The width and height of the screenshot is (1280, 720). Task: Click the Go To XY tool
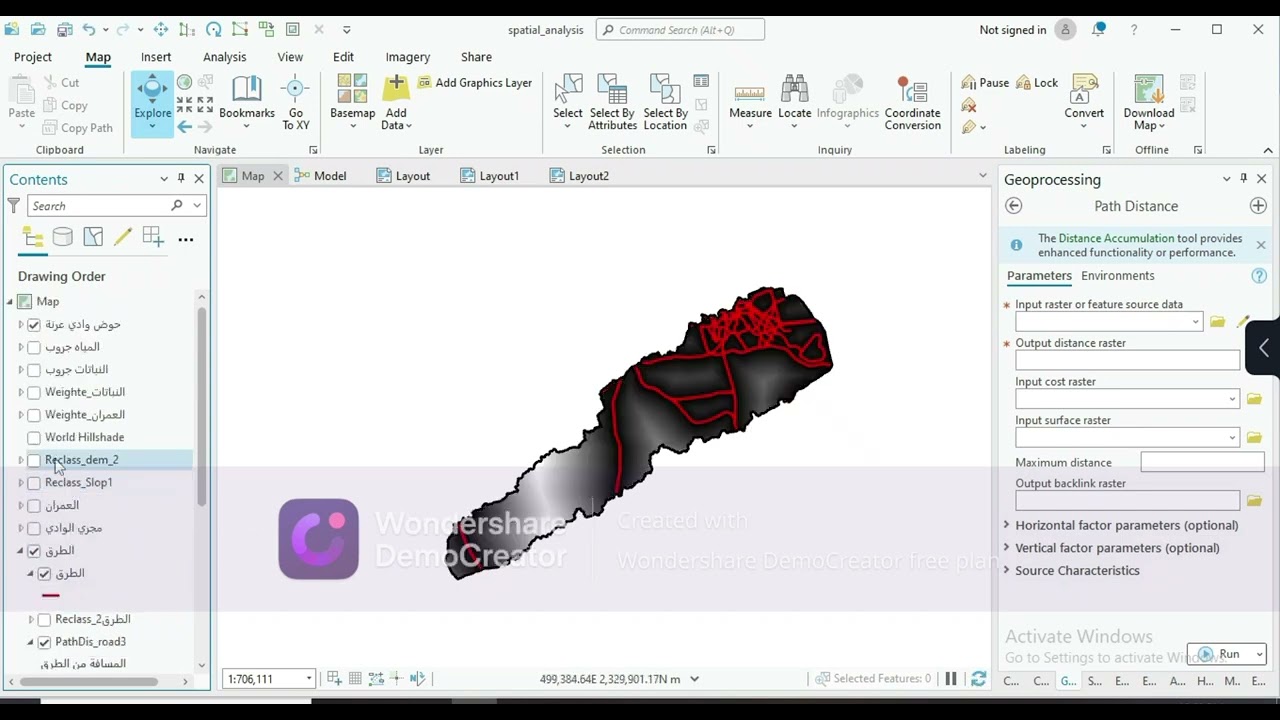coord(296,103)
